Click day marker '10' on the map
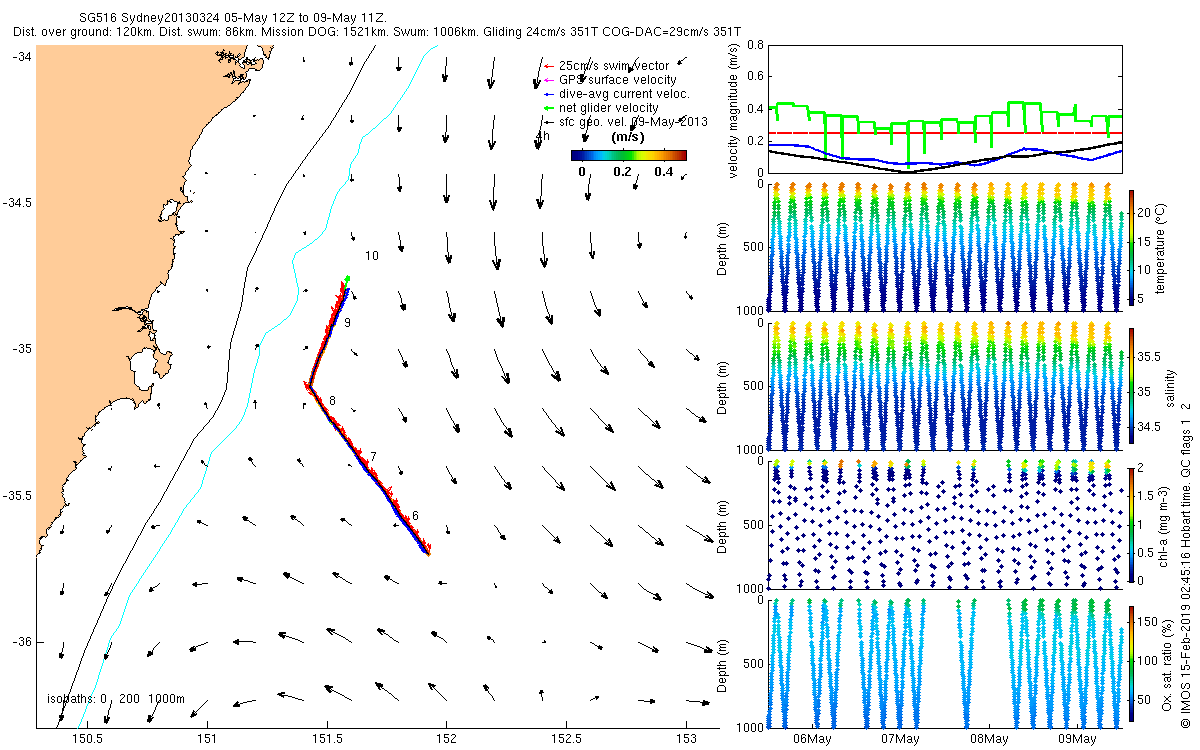This screenshot has height=750, width=1200. [x=371, y=256]
